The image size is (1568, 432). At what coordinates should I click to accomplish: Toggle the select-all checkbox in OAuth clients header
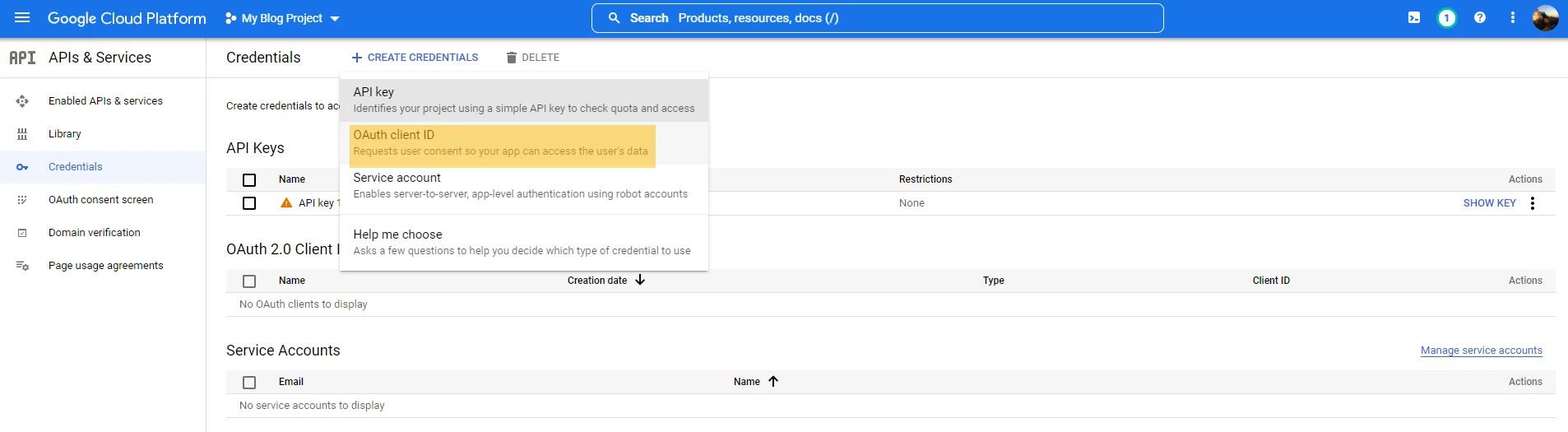pos(249,281)
